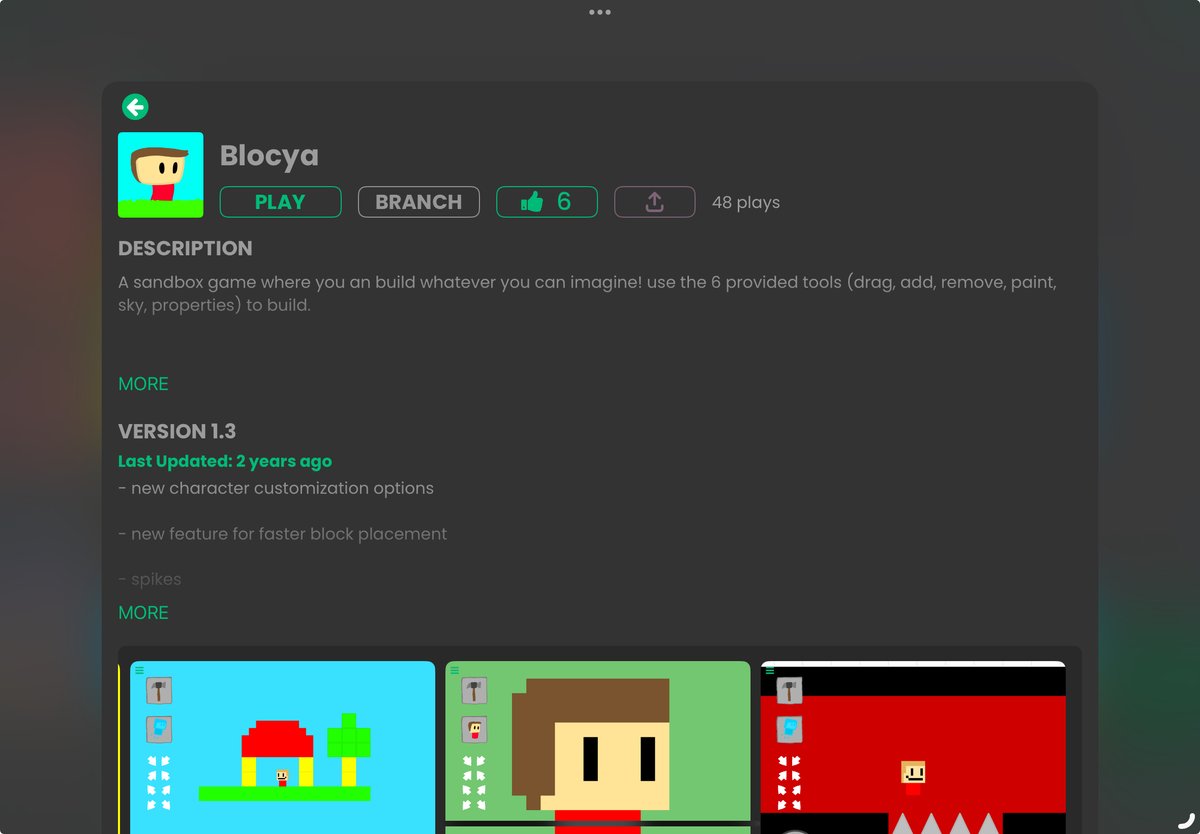Open the hamburger menu in second screenshot

coord(455,670)
